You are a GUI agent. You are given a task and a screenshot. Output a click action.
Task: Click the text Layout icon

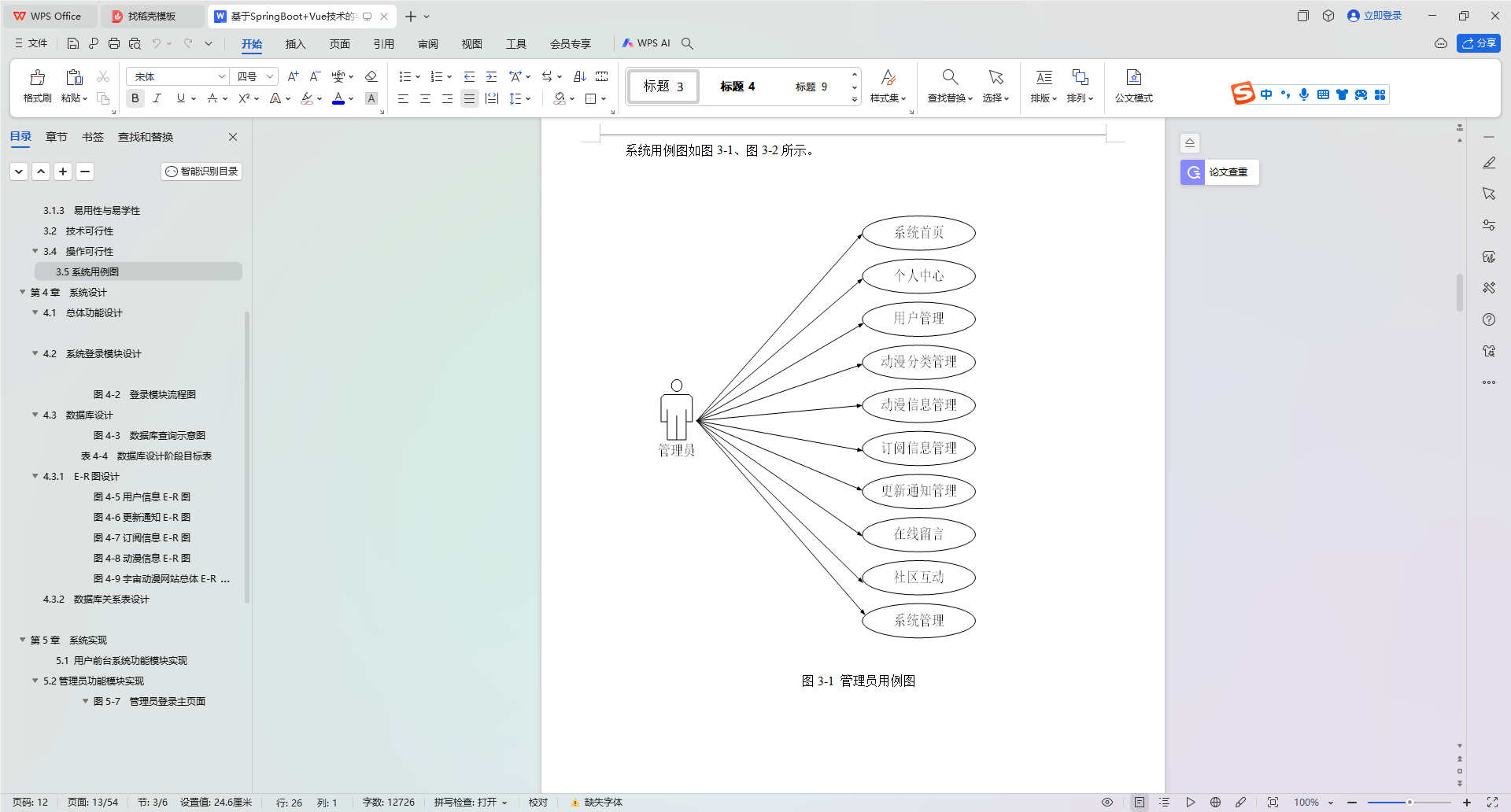pyautogui.click(x=1044, y=77)
